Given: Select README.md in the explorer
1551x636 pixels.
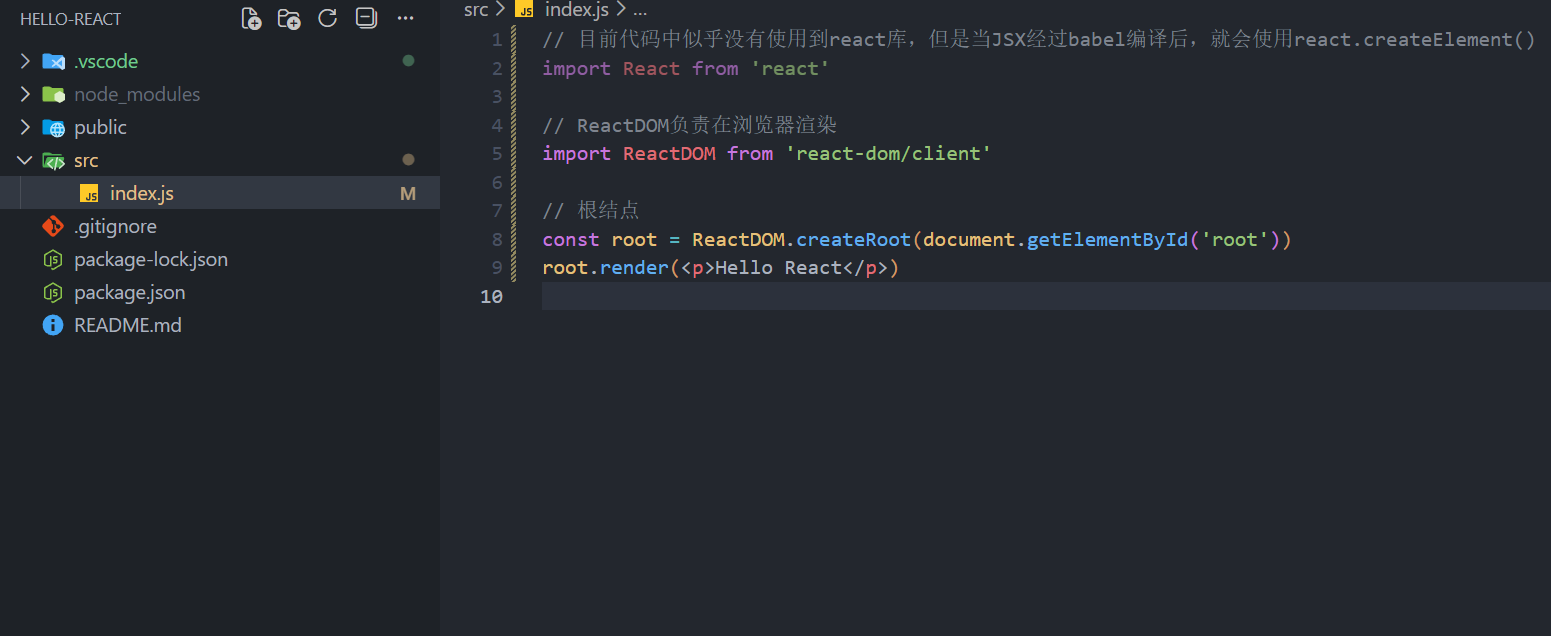Looking at the screenshot, I should click(x=127, y=325).
